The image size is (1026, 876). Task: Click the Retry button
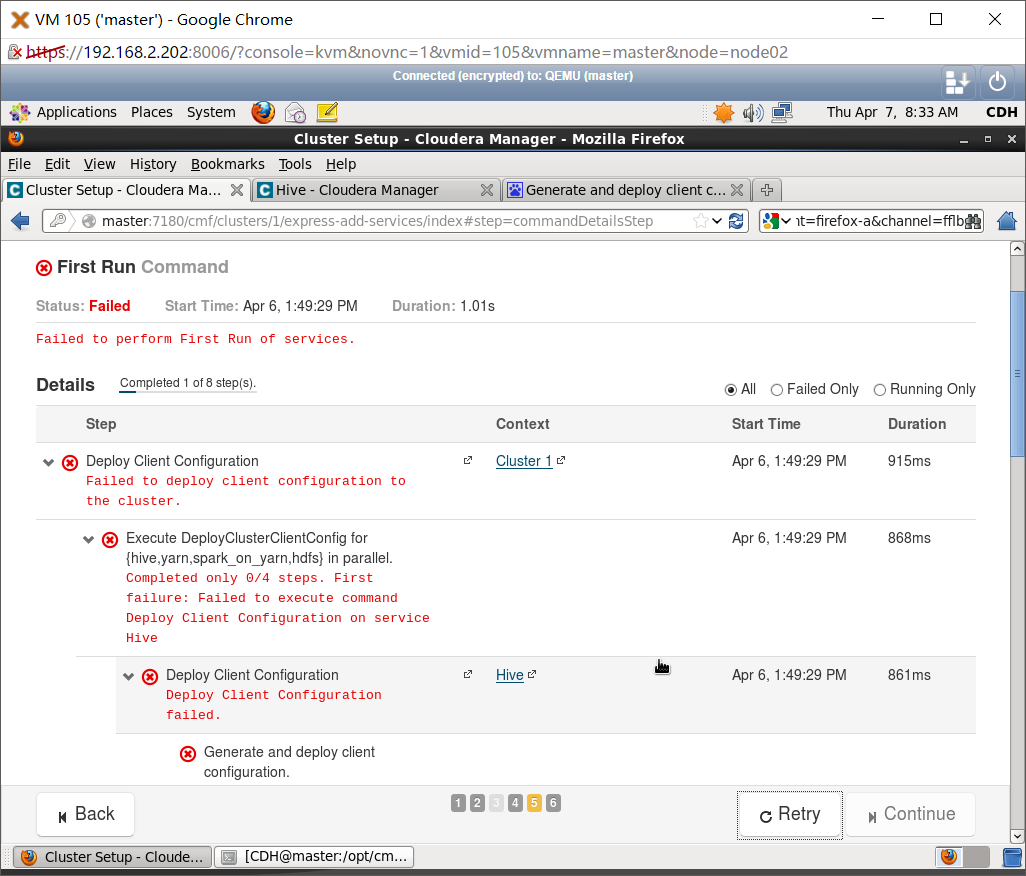[x=790, y=815]
